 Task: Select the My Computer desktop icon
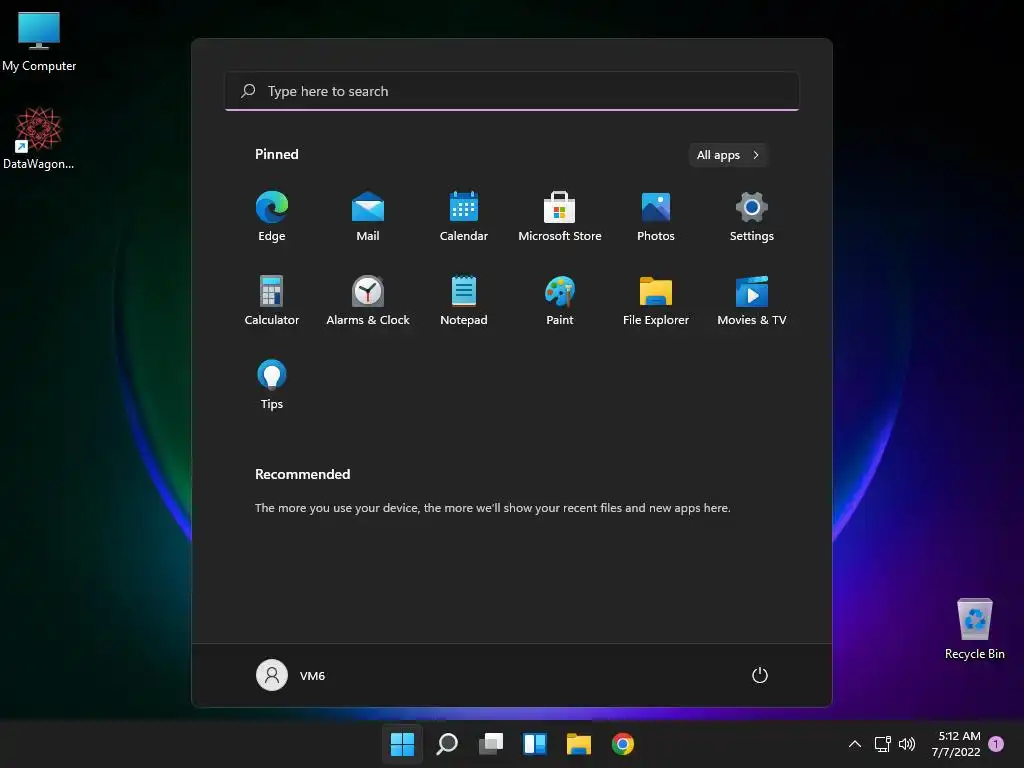tap(39, 41)
